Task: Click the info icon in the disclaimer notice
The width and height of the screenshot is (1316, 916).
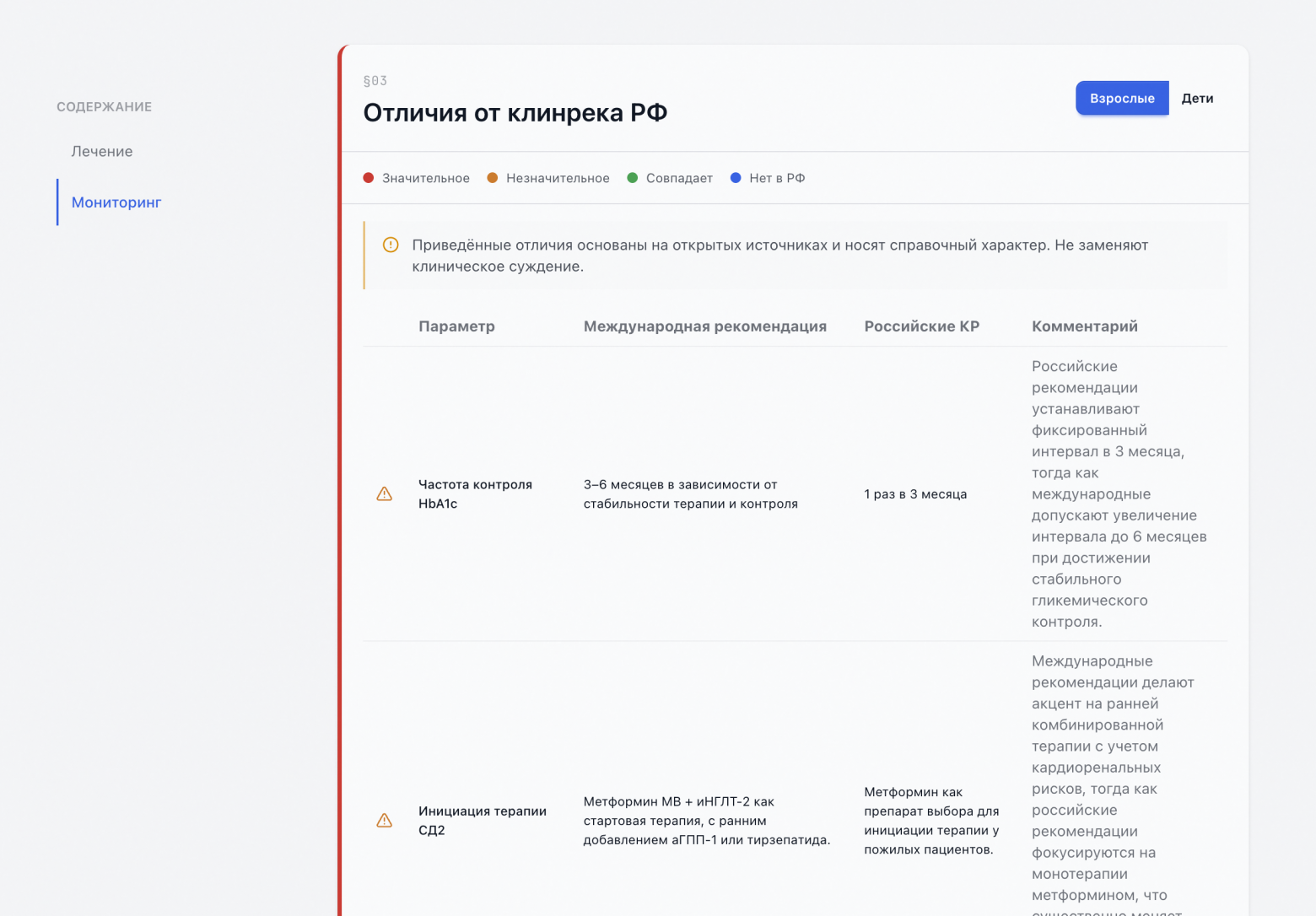Action: pyautogui.click(x=391, y=245)
